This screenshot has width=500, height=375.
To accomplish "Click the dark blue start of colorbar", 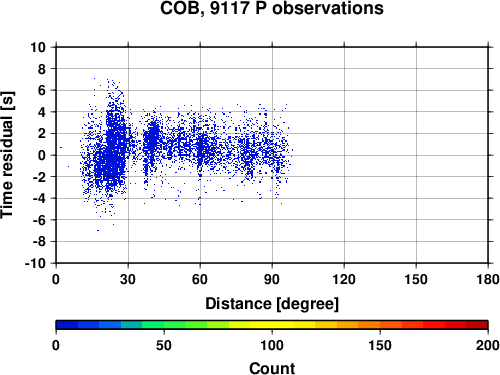I will click(x=67, y=325).
